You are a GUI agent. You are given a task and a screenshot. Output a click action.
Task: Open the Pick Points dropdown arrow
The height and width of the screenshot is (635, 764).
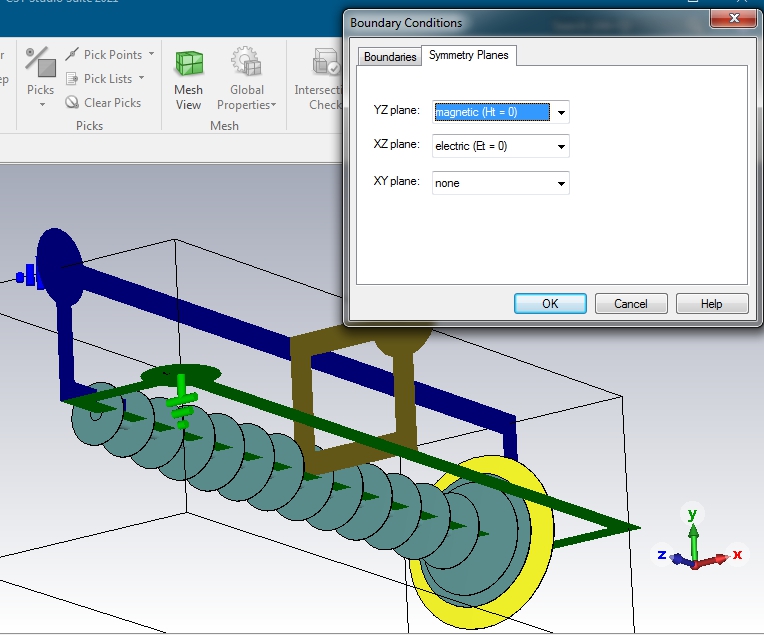(x=152, y=54)
